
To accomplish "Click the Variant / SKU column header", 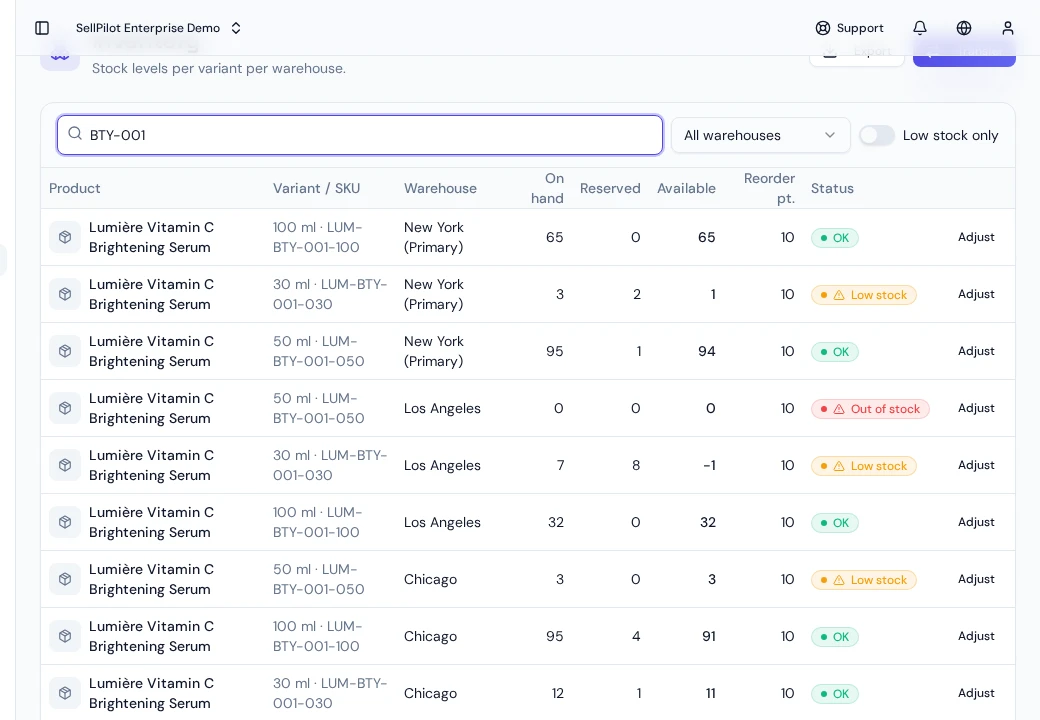I will tap(316, 188).
